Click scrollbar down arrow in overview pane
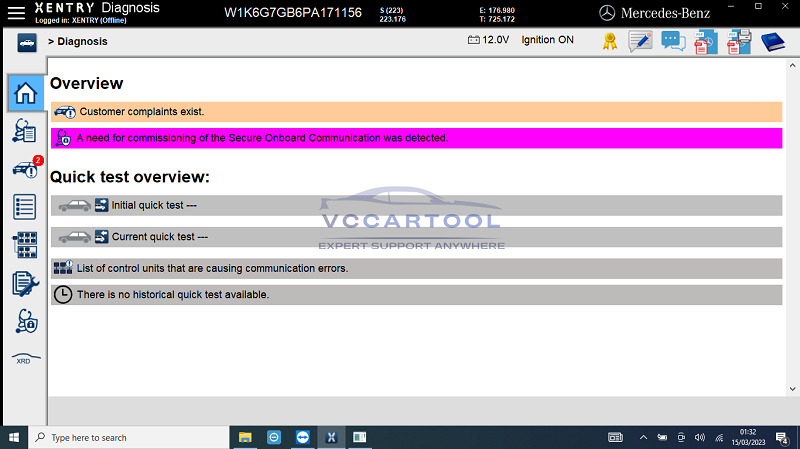This screenshot has width=800, height=449. pyautogui.click(x=792, y=389)
